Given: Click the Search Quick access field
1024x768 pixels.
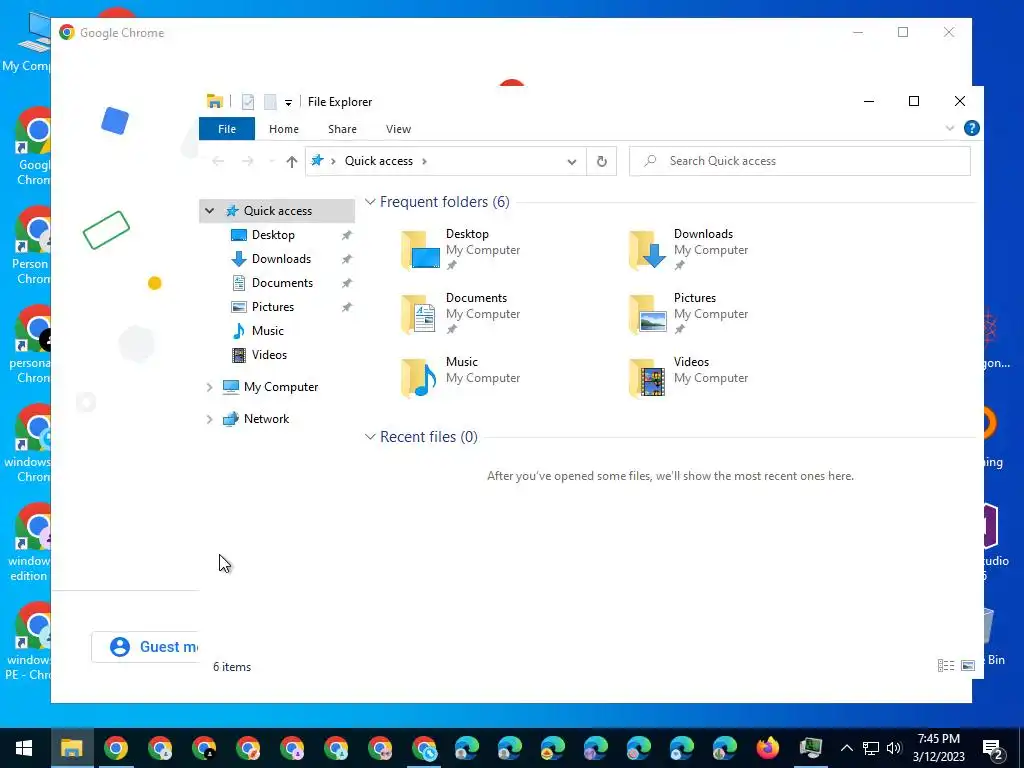Looking at the screenshot, I should [799, 161].
